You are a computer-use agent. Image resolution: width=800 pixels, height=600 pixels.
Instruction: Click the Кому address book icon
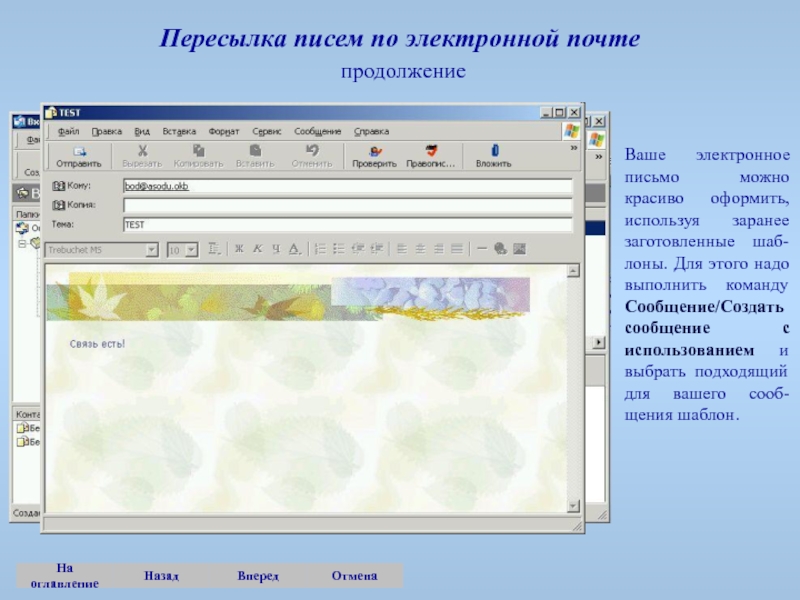[59, 186]
